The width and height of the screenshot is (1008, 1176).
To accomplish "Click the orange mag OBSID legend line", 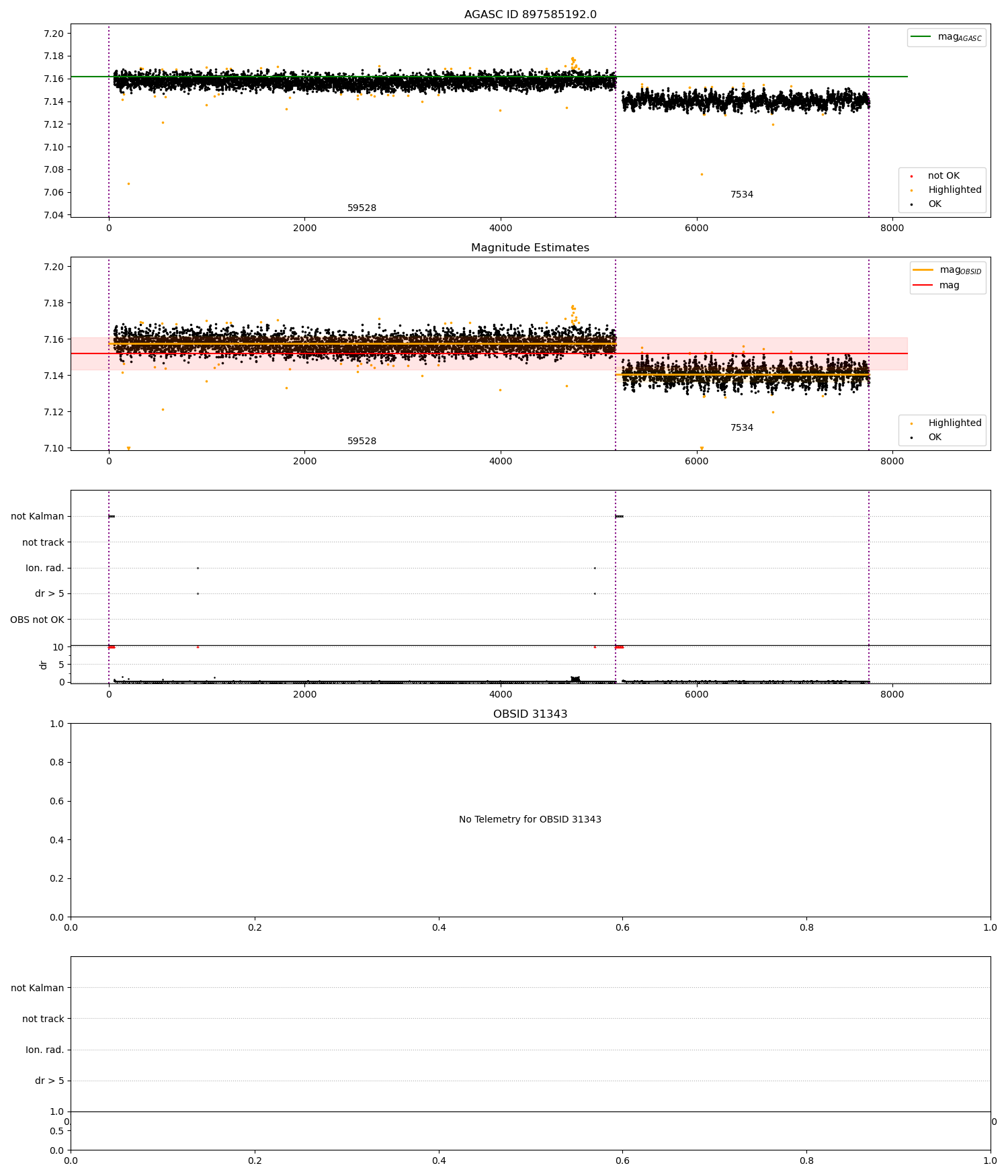I will (x=923, y=270).
